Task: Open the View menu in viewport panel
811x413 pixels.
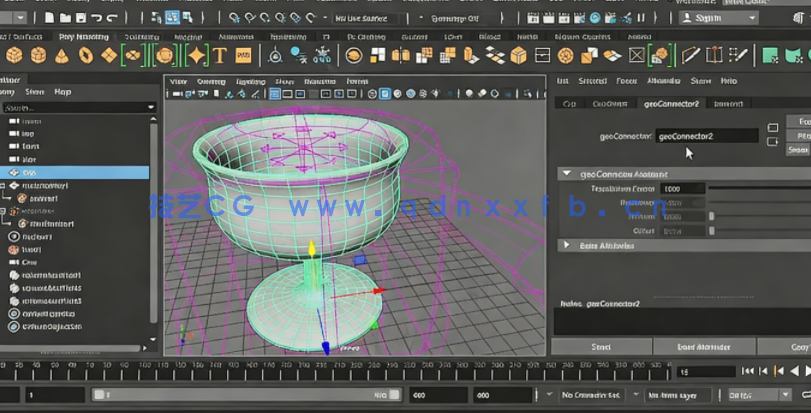Action: pyautogui.click(x=178, y=81)
